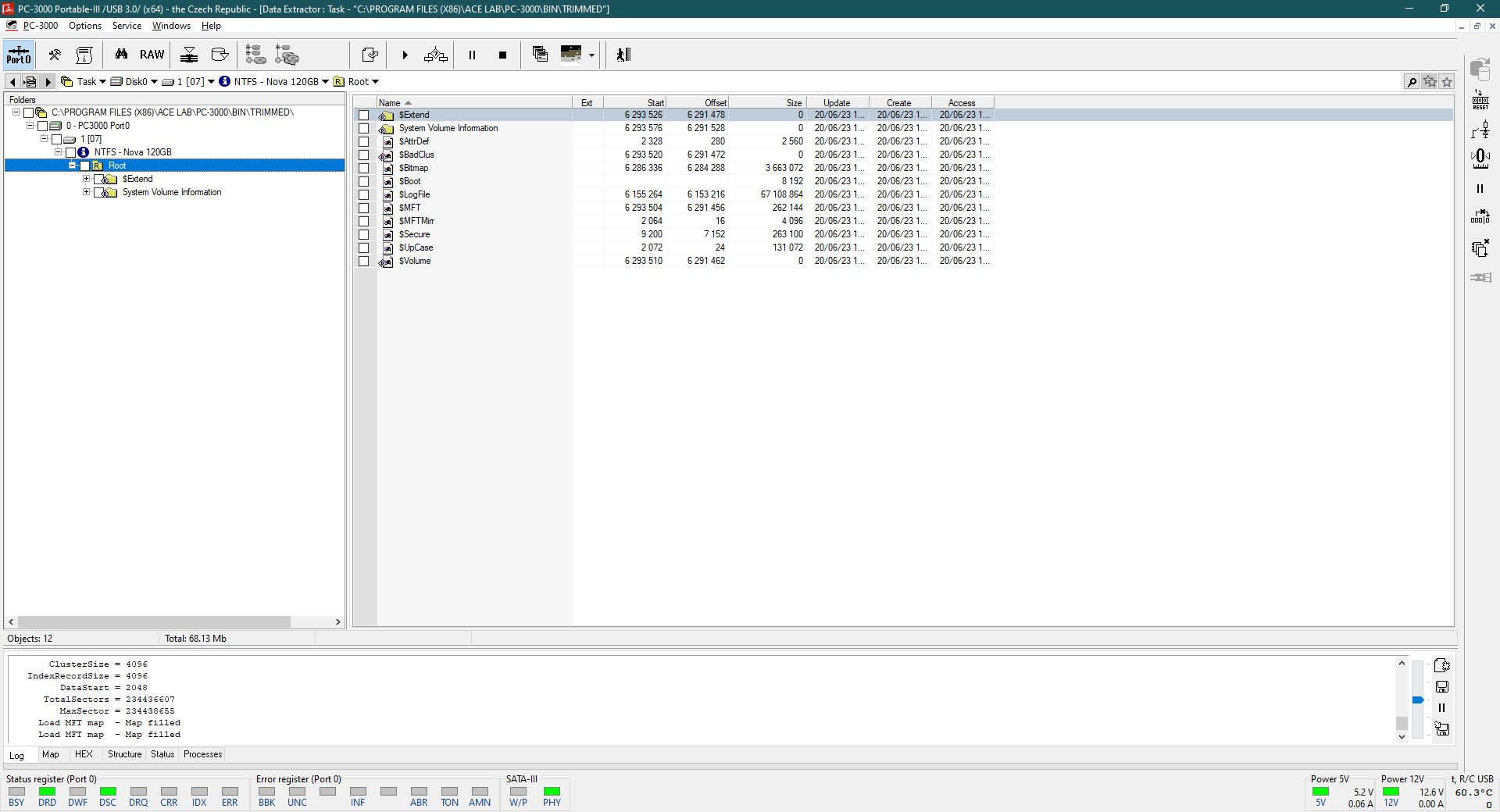Click the hammer and wrench utilities icon

[x=55, y=55]
